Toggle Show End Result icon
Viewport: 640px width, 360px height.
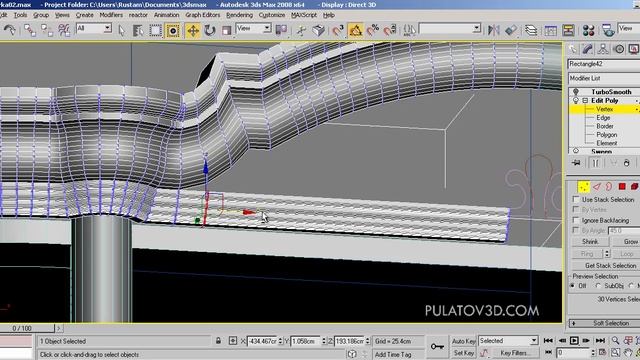(595, 163)
